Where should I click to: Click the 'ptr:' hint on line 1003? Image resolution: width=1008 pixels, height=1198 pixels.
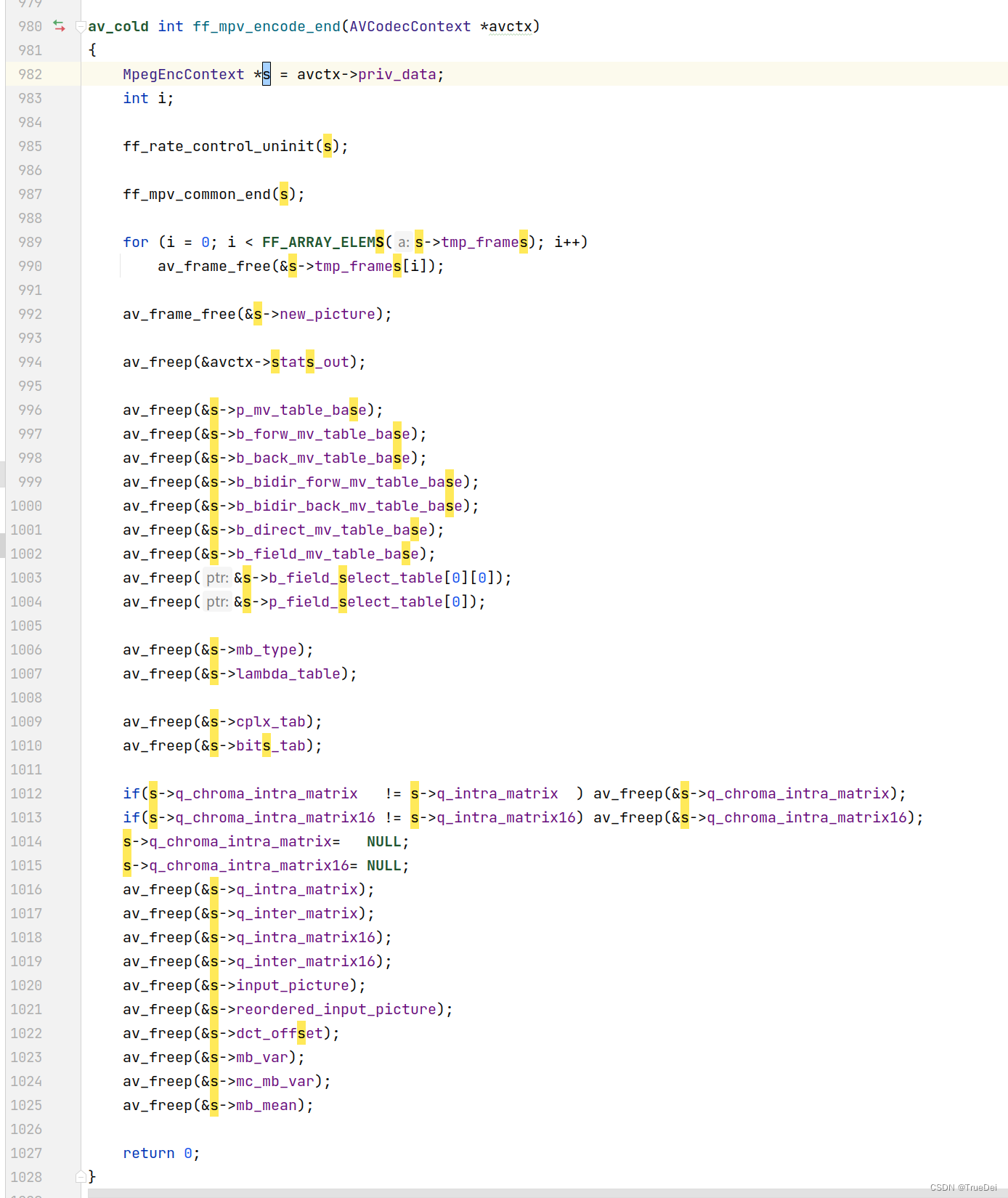[x=217, y=578]
